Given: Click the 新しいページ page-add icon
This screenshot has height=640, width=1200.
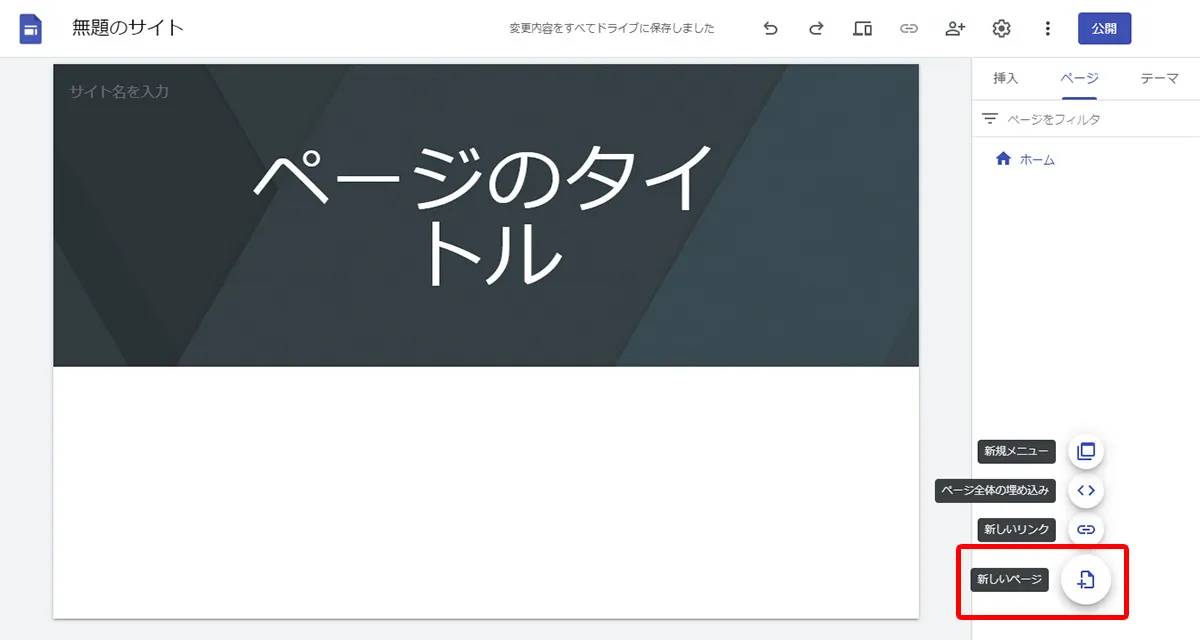Looking at the screenshot, I should click(x=1086, y=579).
